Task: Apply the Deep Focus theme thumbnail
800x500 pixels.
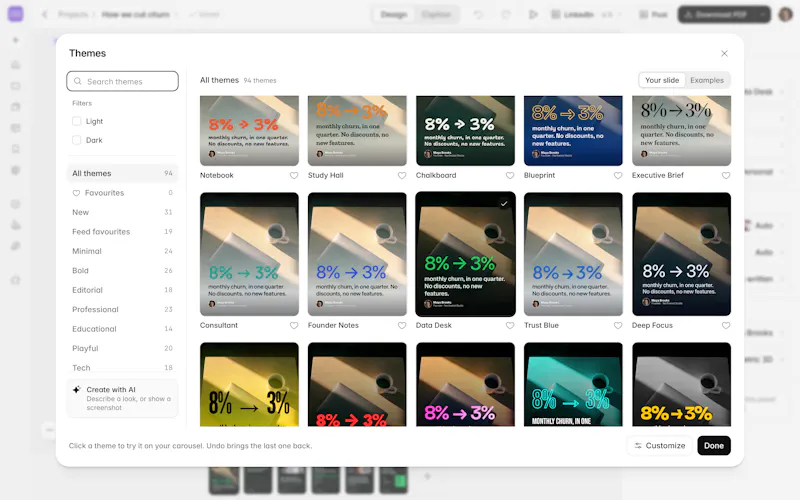Action: coord(681,254)
